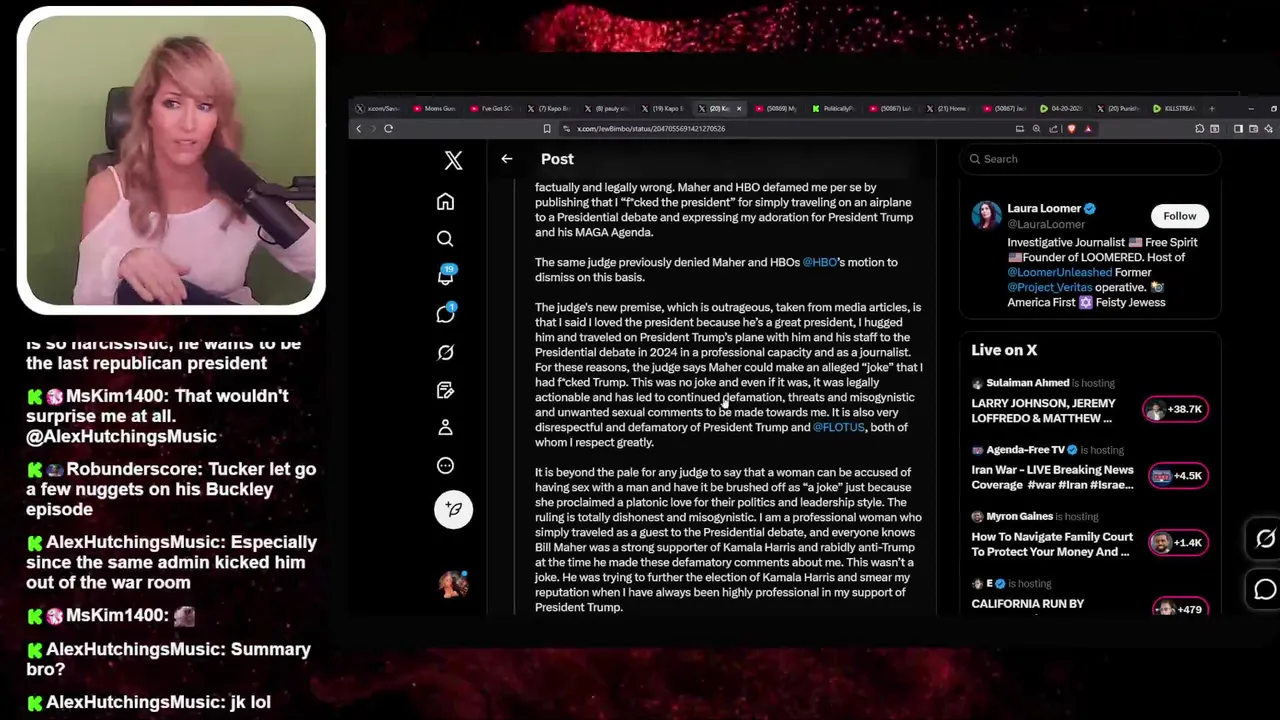Switch to the (20) Punishe tab
Viewport: 1280px width, 720px height.
coord(1118,108)
